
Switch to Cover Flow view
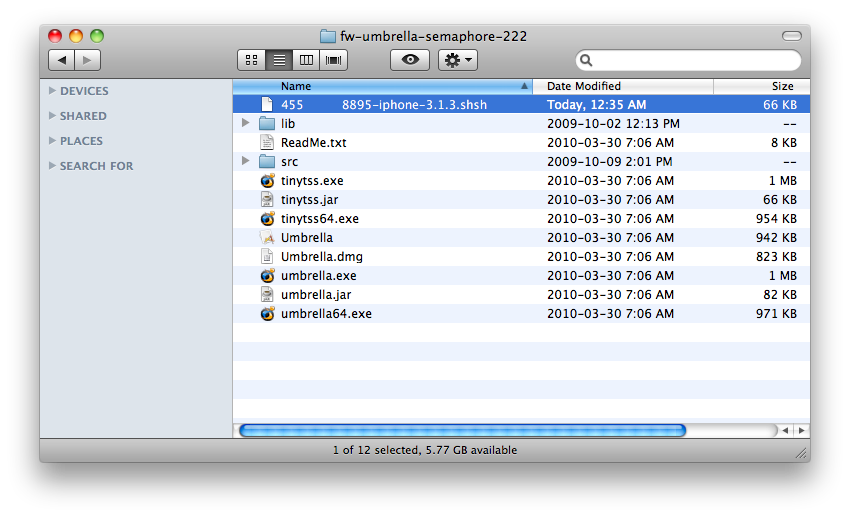pyautogui.click(x=333, y=60)
